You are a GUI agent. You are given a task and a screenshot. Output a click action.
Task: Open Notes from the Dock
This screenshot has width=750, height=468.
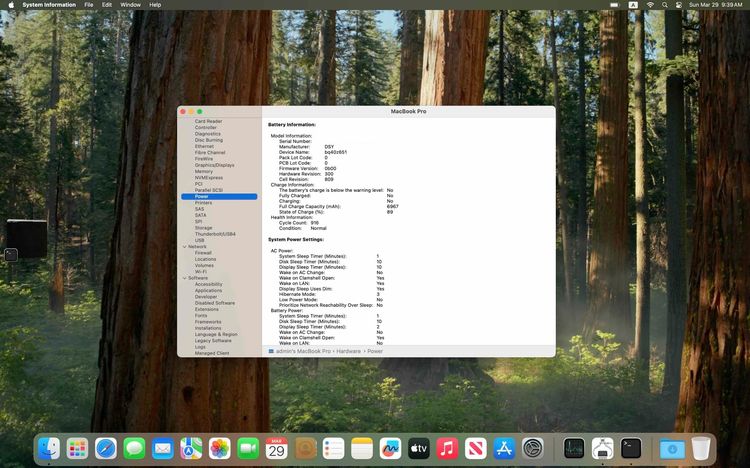point(362,448)
